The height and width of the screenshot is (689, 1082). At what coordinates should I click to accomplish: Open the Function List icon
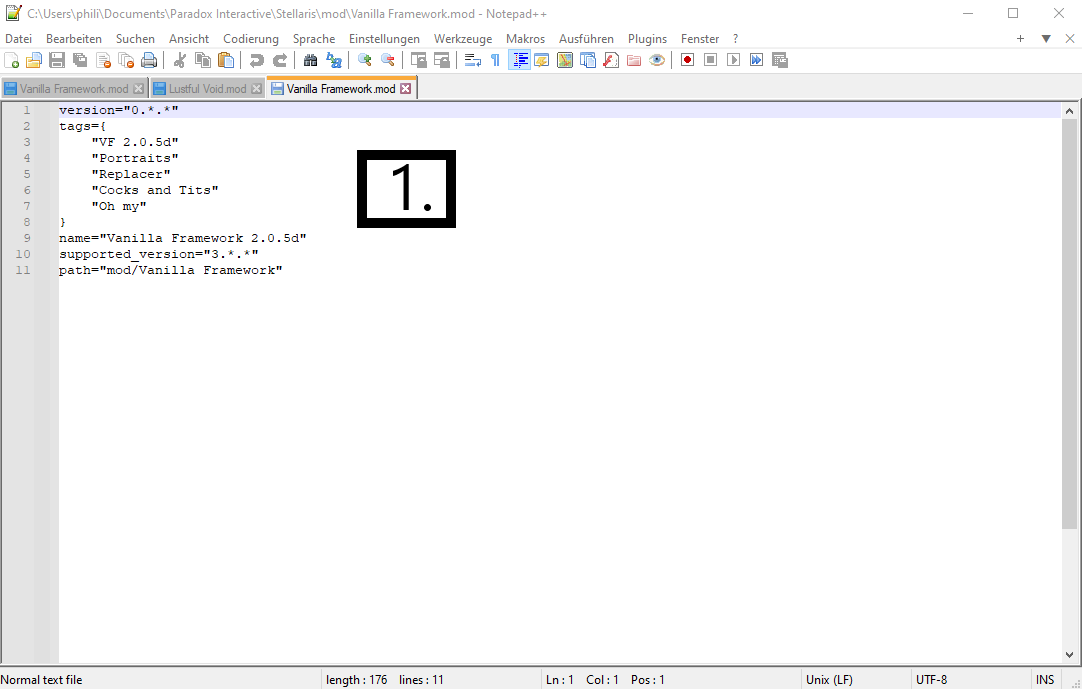(x=611, y=60)
